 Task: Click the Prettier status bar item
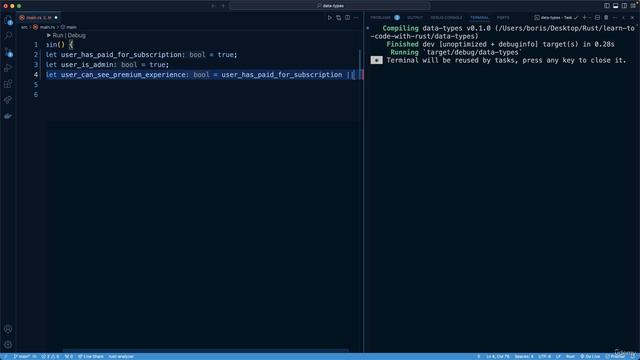pyautogui.click(x=615, y=356)
